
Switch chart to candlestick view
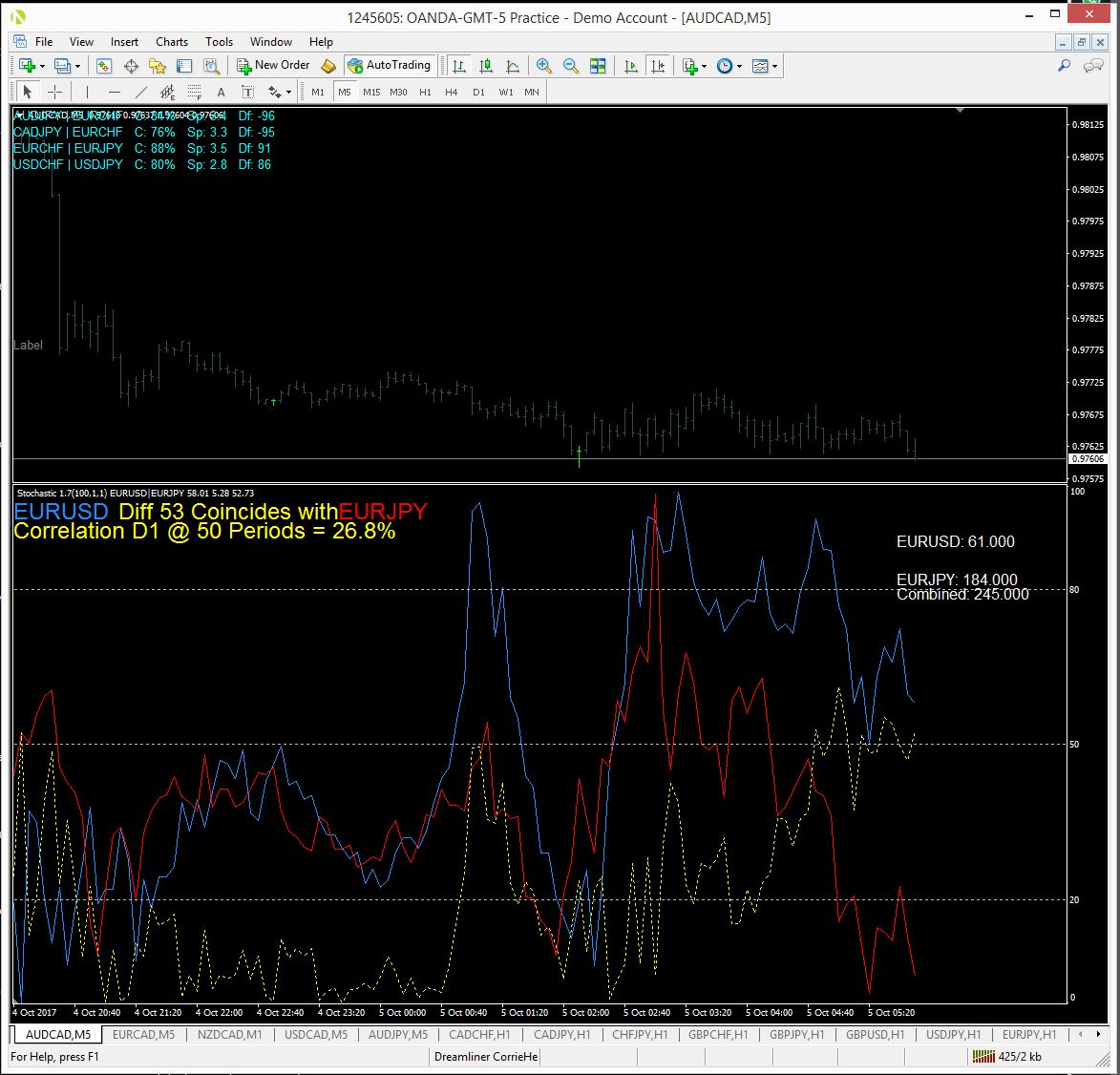(x=486, y=66)
